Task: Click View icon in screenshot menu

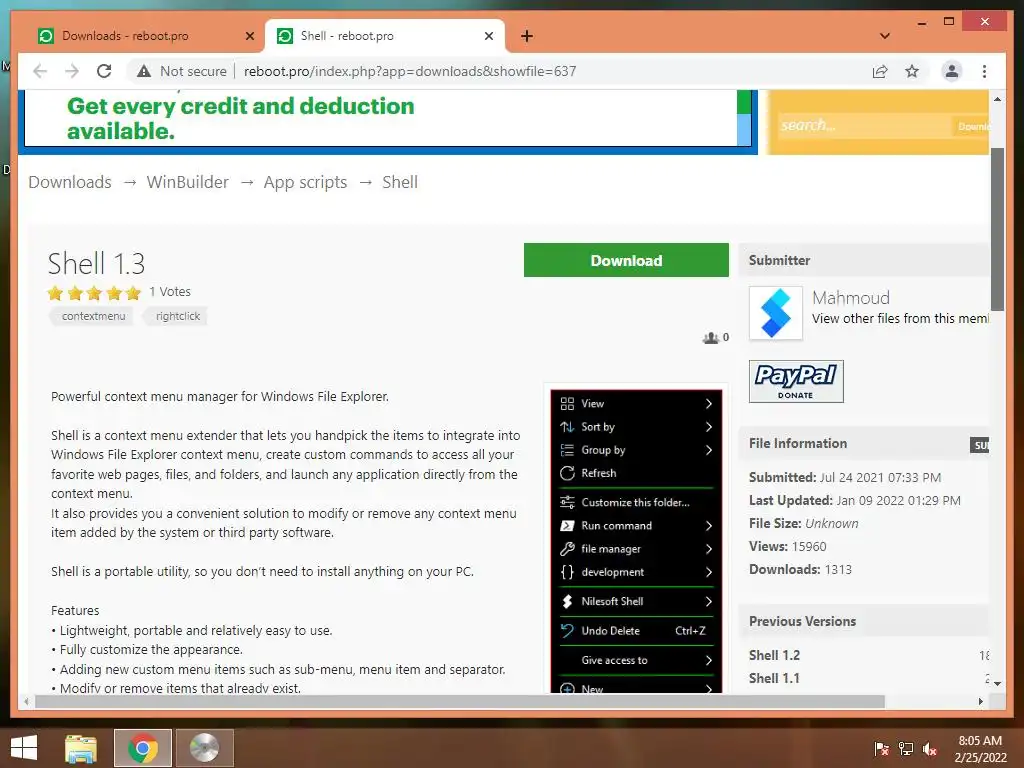Action: [567, 404]
